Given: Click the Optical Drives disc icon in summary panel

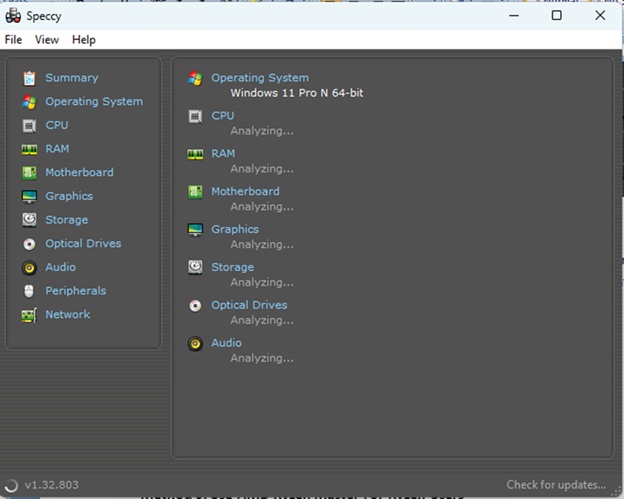Looking at the screenshot, I should (195, 306).
